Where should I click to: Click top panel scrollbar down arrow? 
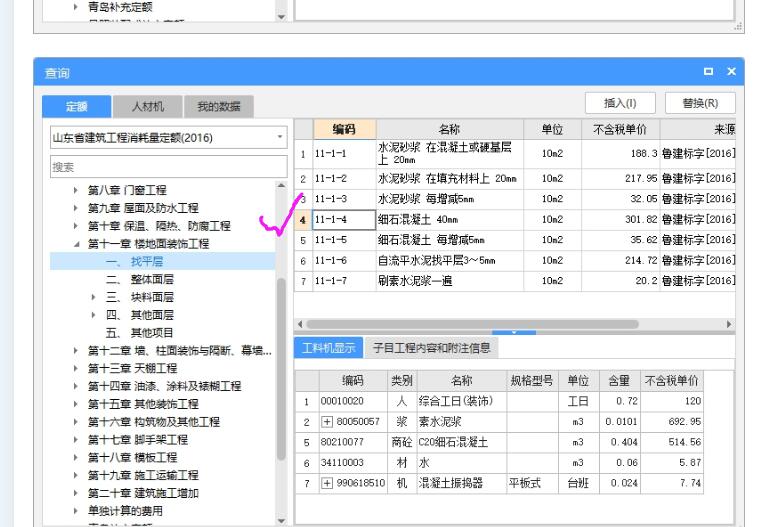pyautogui.click(x=281, y=16)
